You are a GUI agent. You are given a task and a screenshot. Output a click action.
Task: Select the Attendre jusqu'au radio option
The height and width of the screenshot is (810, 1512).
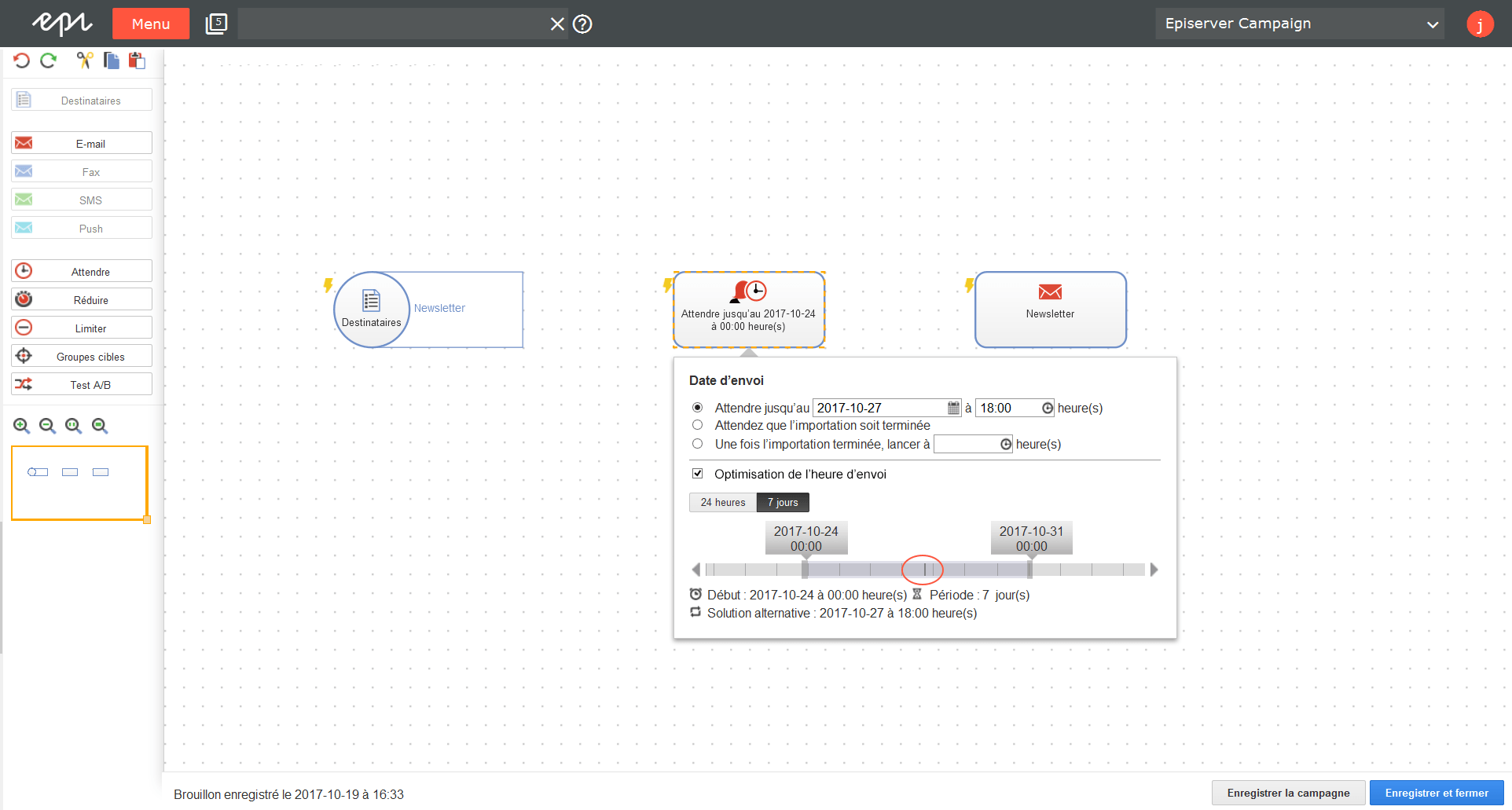[x=697, y=407]
